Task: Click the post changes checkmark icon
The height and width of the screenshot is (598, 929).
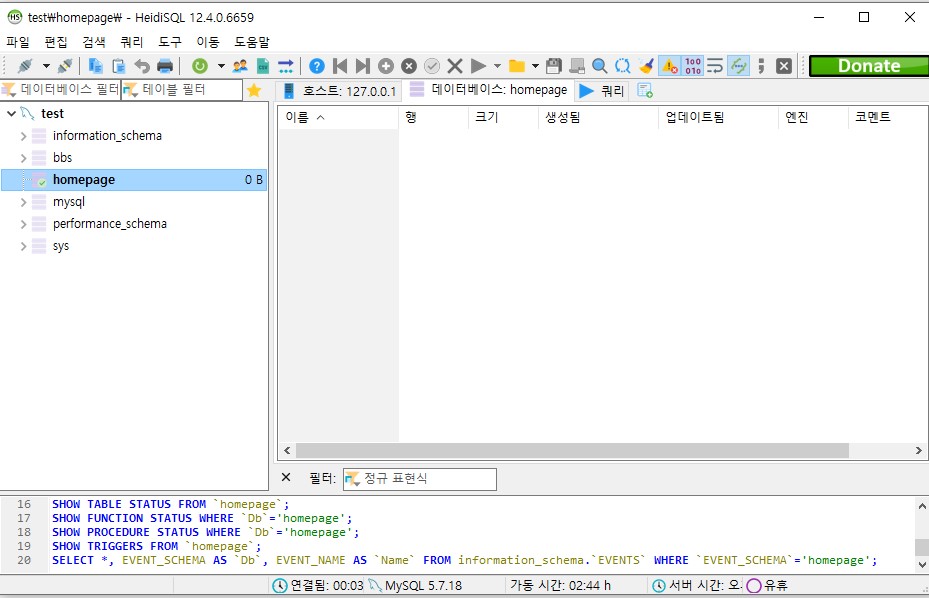Action: click(432, 66)
